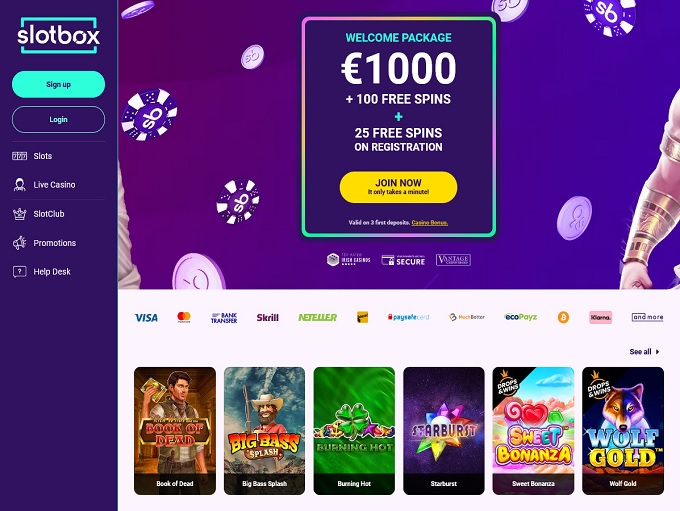This screenshot has height=511, width=680.
Task: Open the Promotions menu item
Action: tap(55, 243)
